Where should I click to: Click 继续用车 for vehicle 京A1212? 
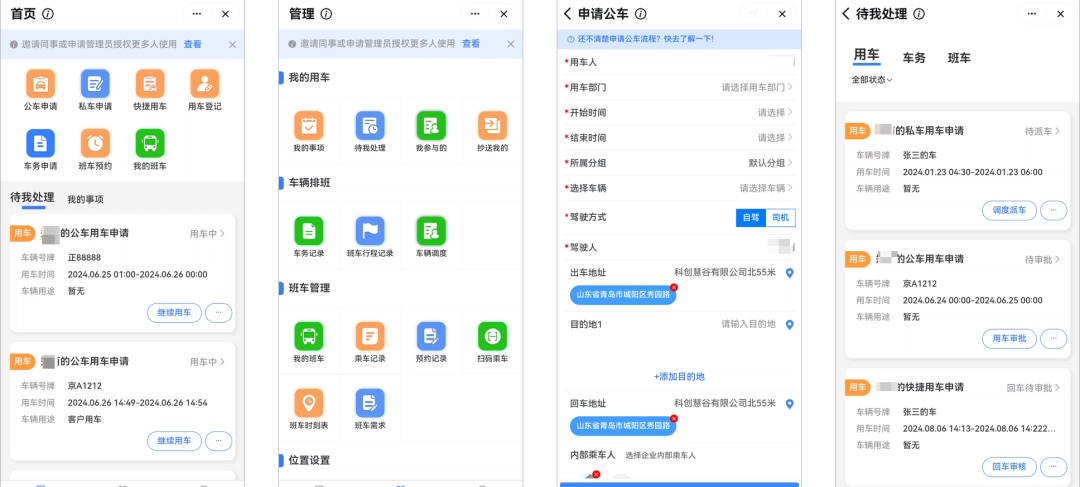tap(174, 441)
